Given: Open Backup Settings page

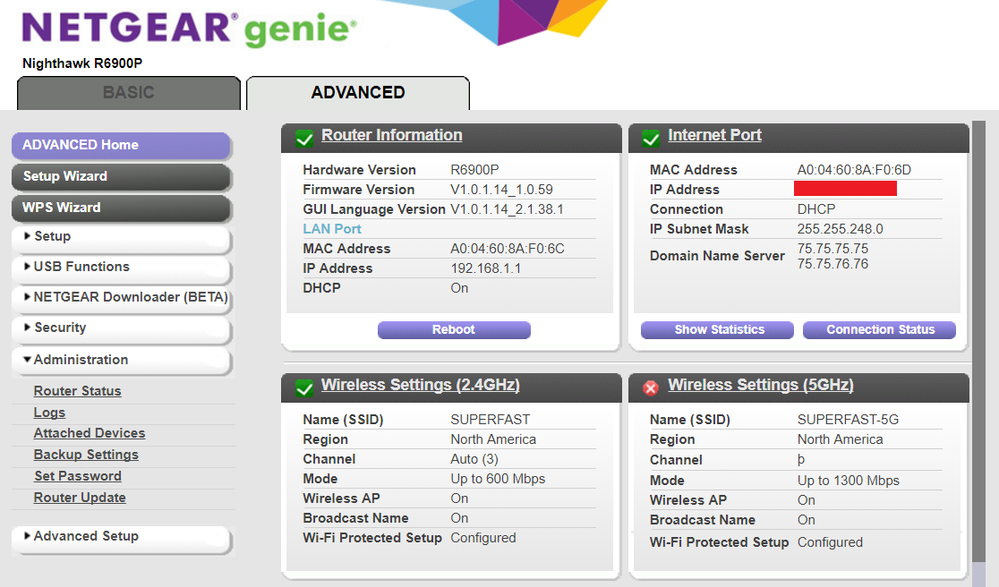Looking at the screenshot, I should 86,454.
